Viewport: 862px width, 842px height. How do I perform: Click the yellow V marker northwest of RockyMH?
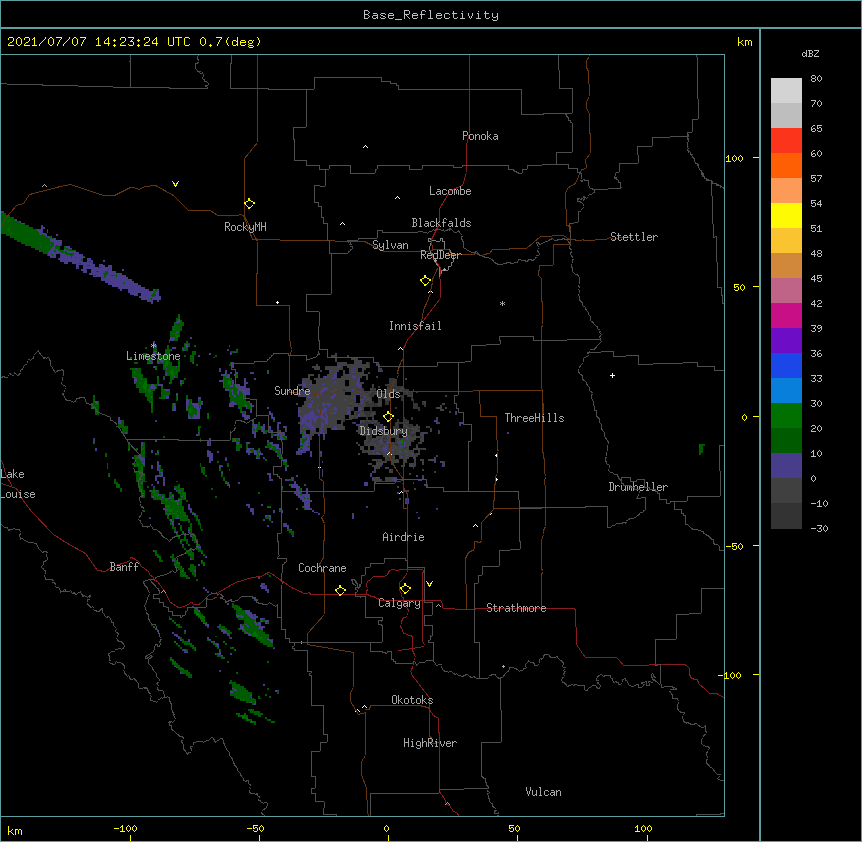(175, 184)
